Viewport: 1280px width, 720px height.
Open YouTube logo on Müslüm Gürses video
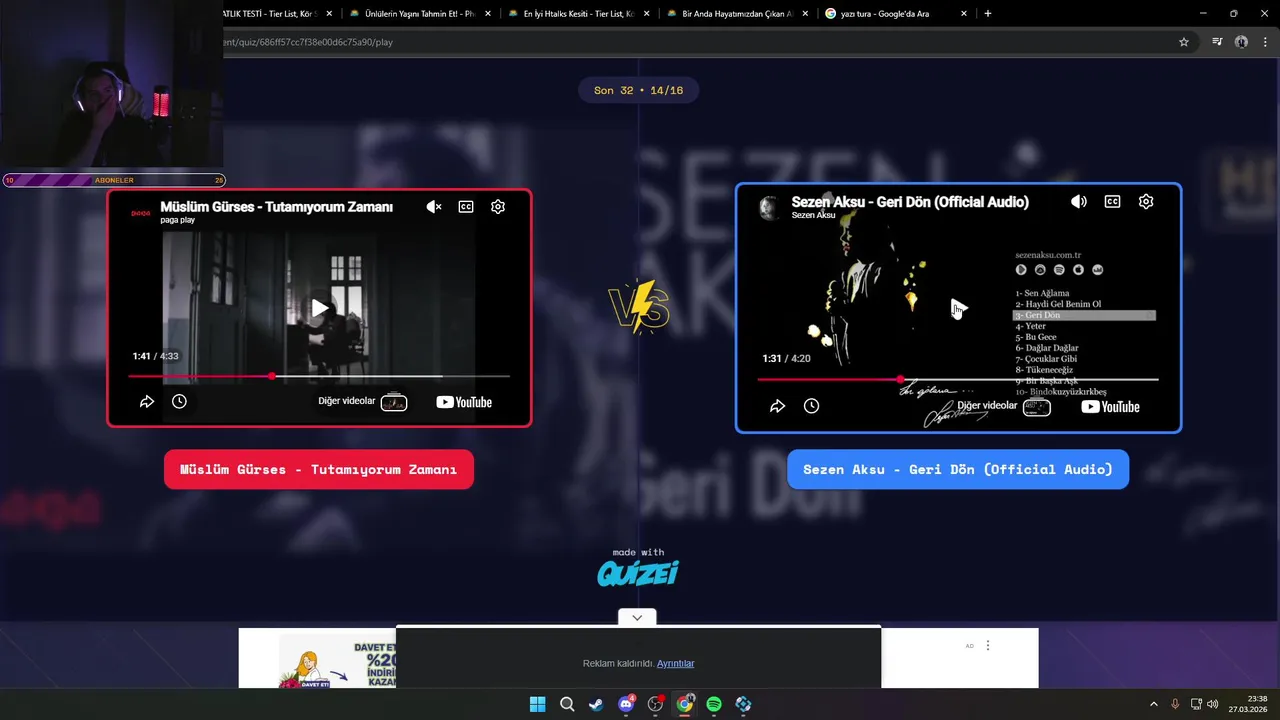(464, 402)
